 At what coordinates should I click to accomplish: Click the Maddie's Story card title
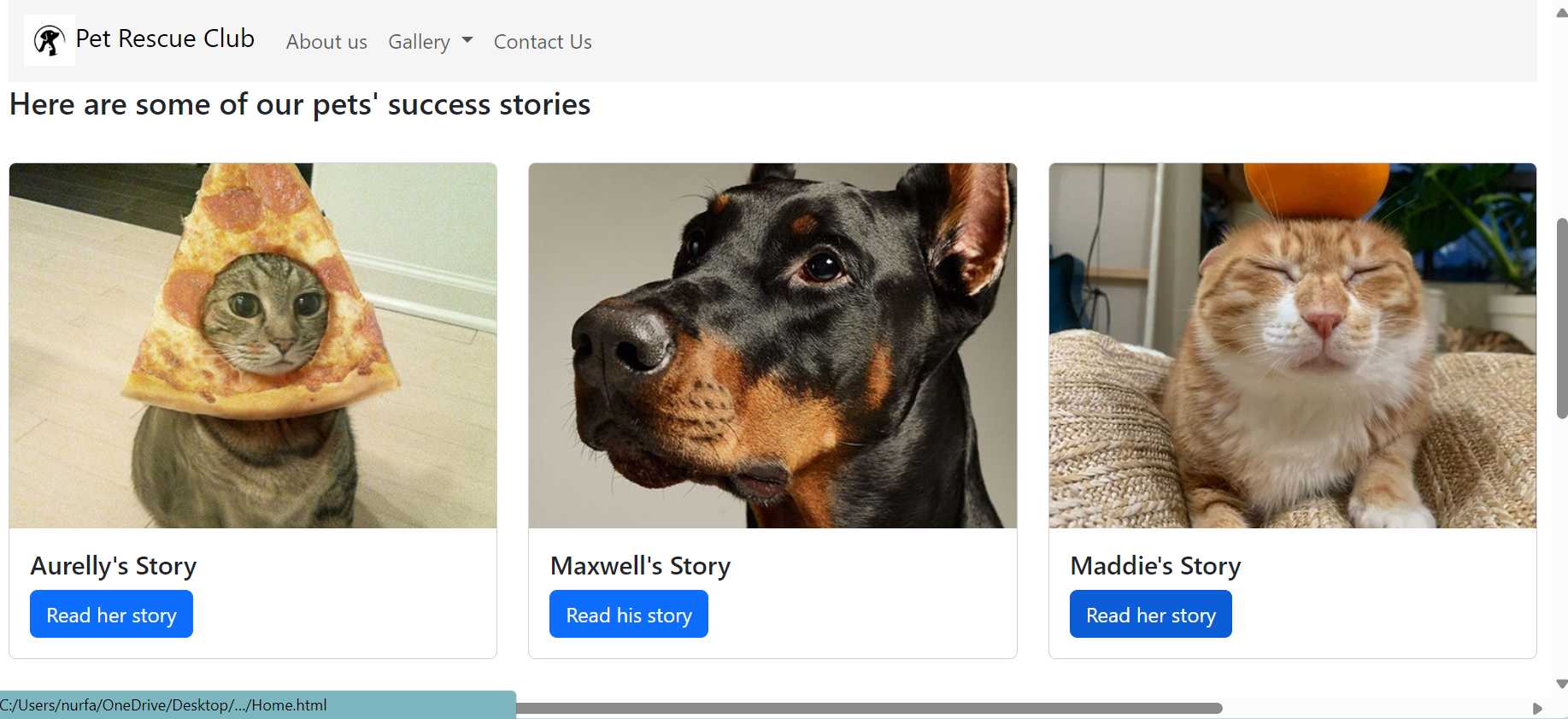click(1155, 566)
